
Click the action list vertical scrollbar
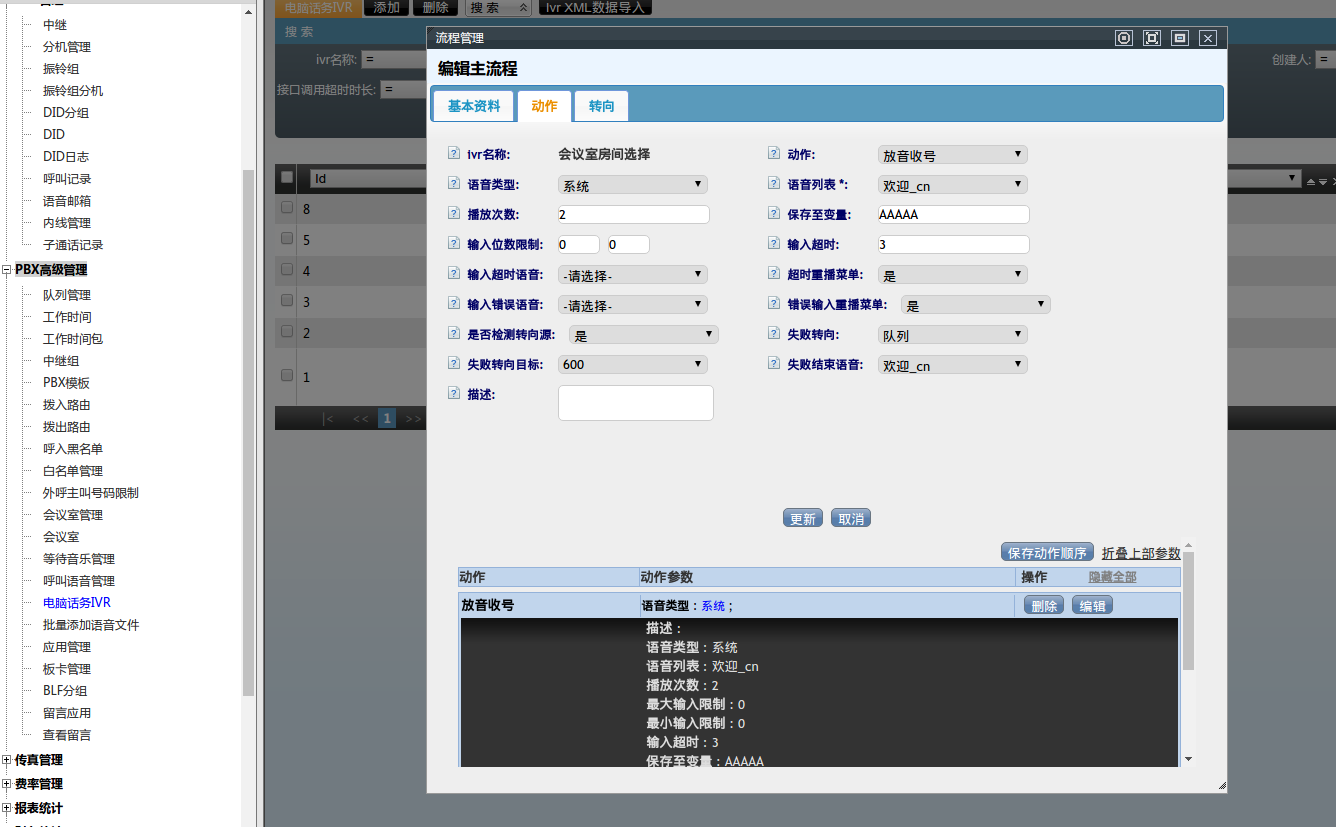[x=1188, y=620]
